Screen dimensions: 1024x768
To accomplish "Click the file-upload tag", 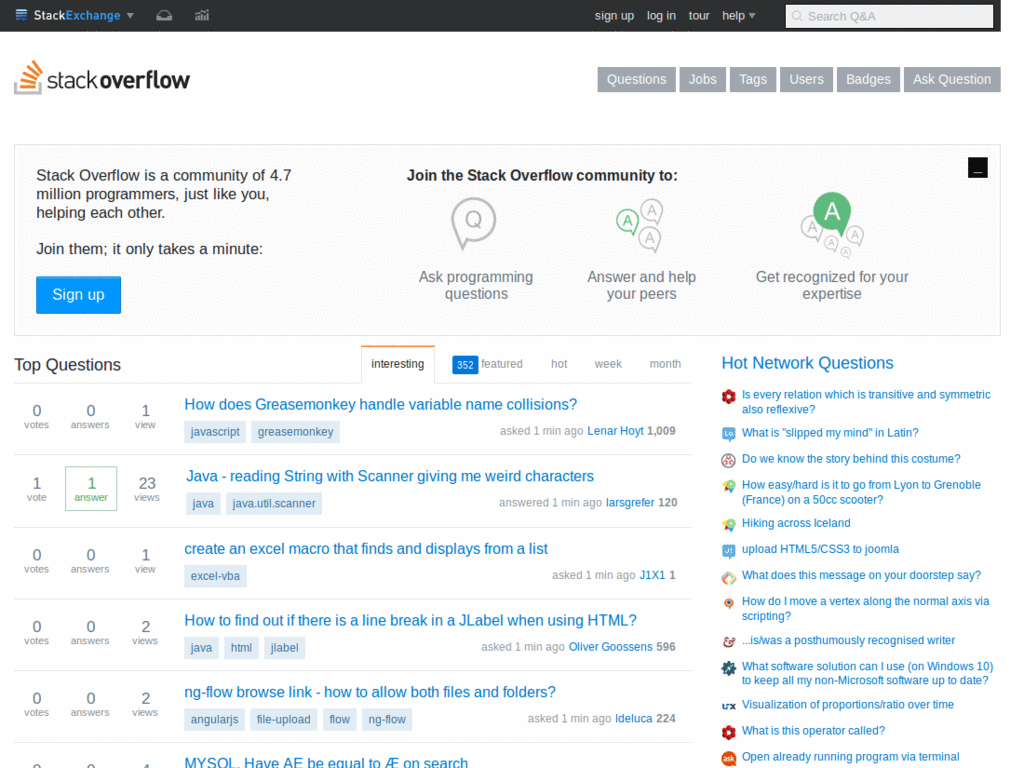I will [x=283, y=720].
